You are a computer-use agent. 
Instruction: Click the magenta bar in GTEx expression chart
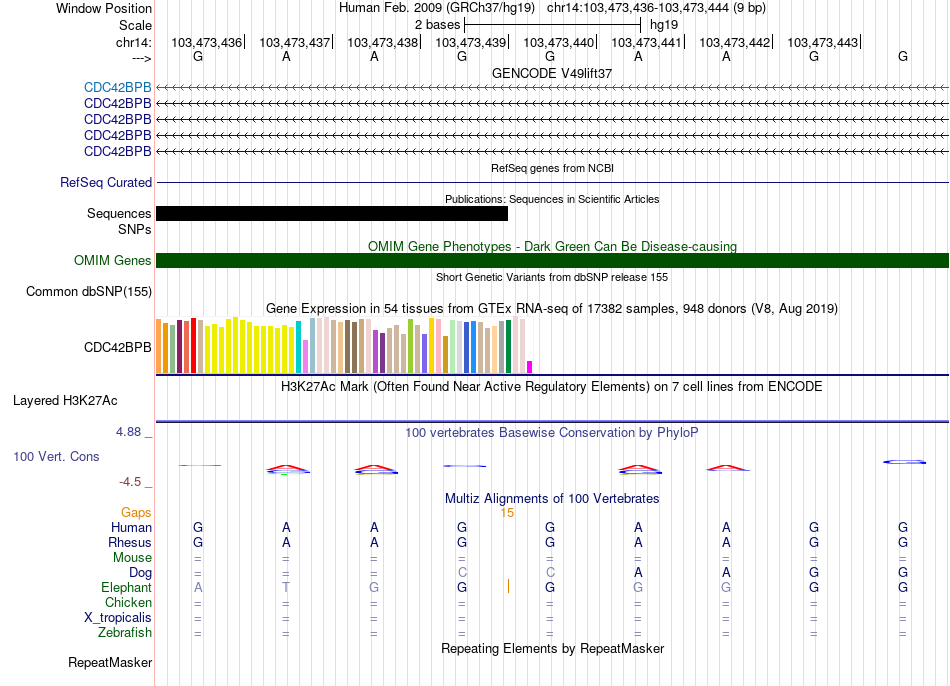pyautogui.click(x=530, y=367)
